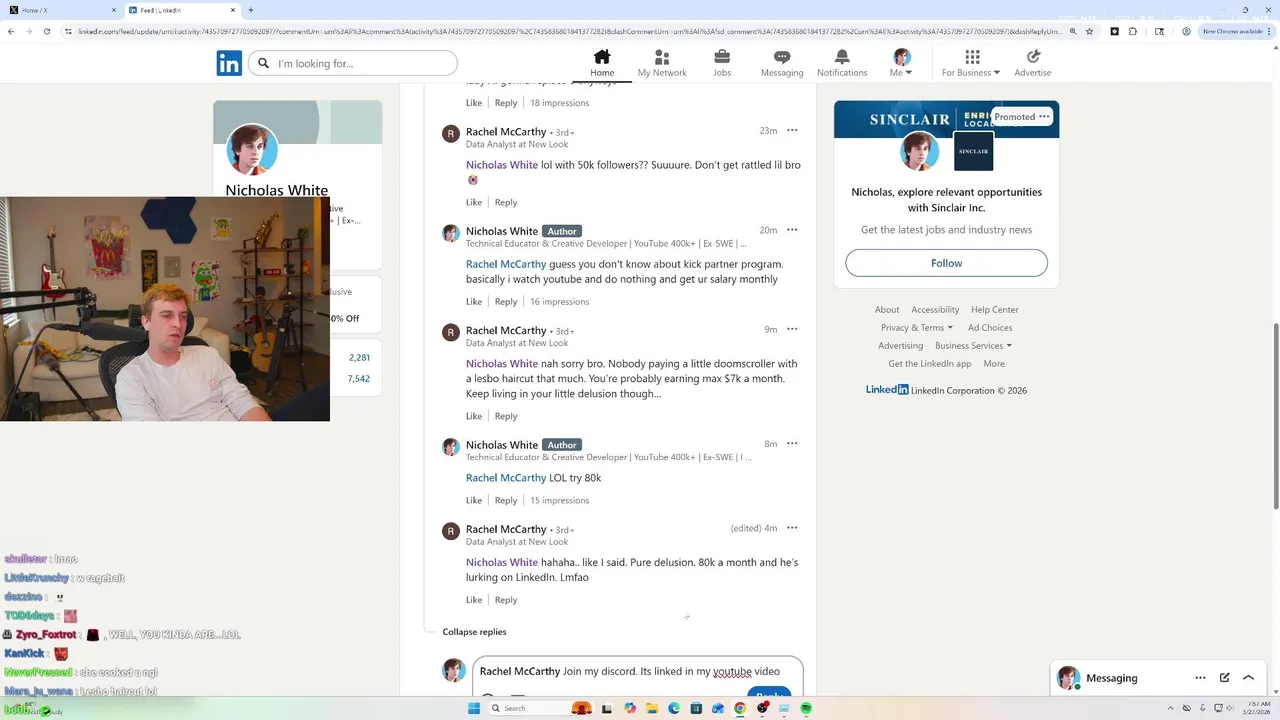The height and width of the screenshot is (720, 1280).
Task: Open the Chrome profile avatar icon
Action: 1186,31
